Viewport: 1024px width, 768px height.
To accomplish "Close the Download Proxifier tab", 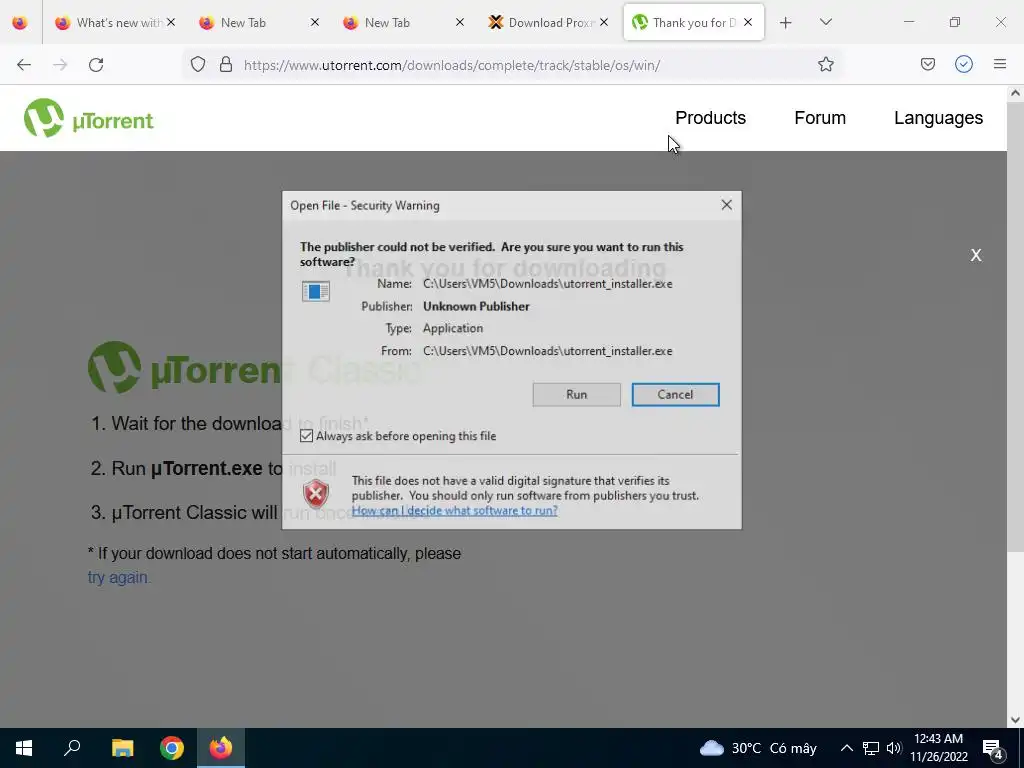I will [x=603, y=23].
